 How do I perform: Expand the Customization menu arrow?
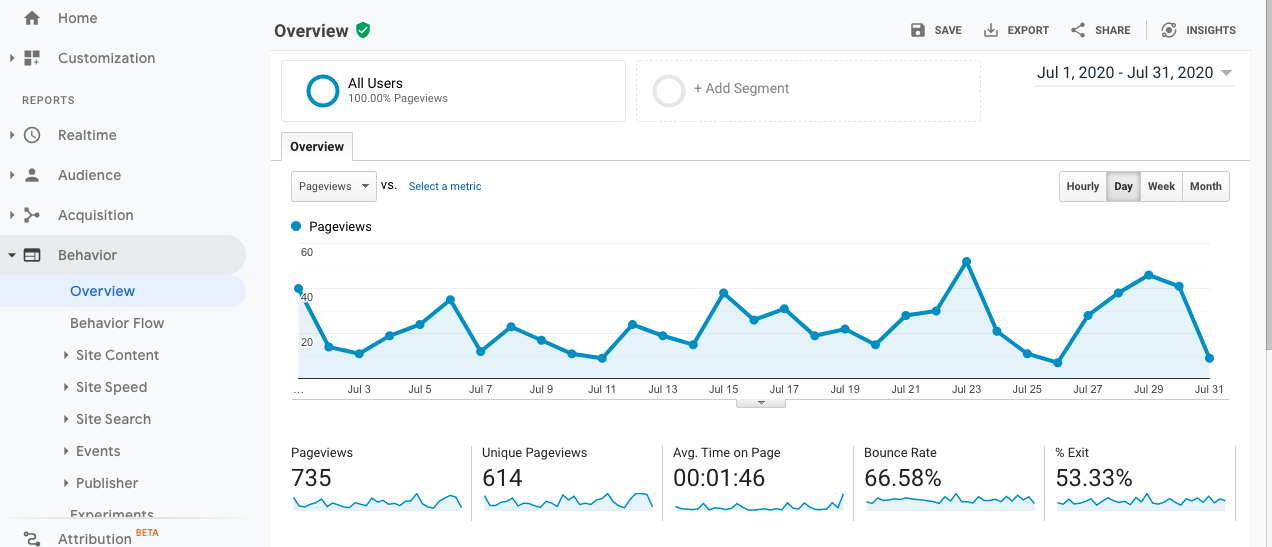point(12,58)
